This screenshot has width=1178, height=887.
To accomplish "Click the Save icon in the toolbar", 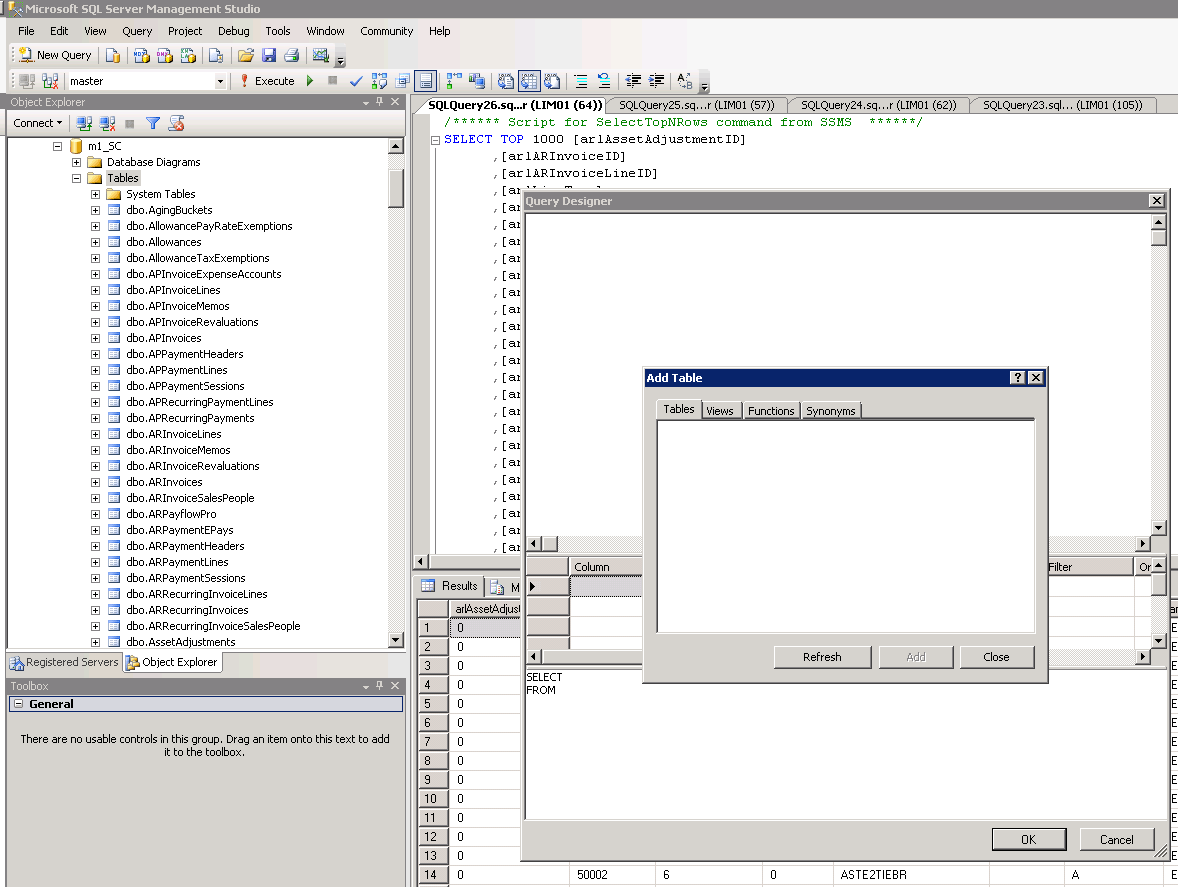I will click(268, 55).
